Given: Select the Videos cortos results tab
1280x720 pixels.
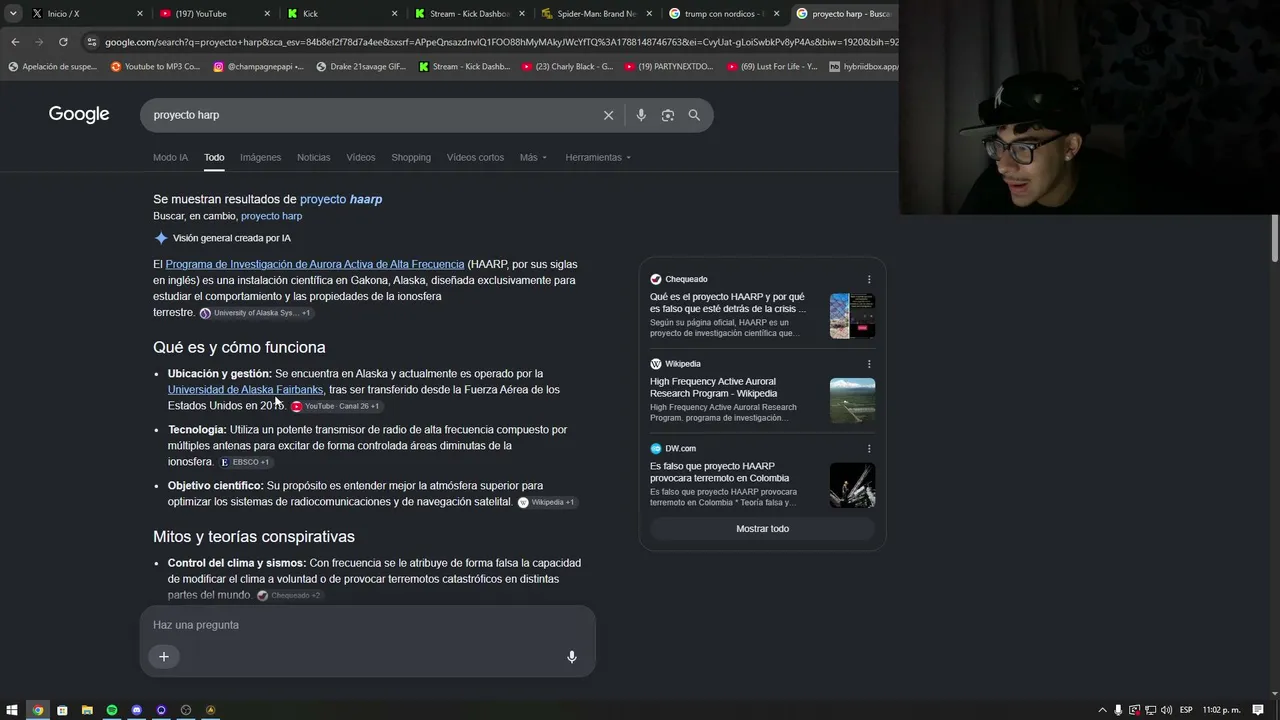Looking at the screenshot, I should click(475, 157).
